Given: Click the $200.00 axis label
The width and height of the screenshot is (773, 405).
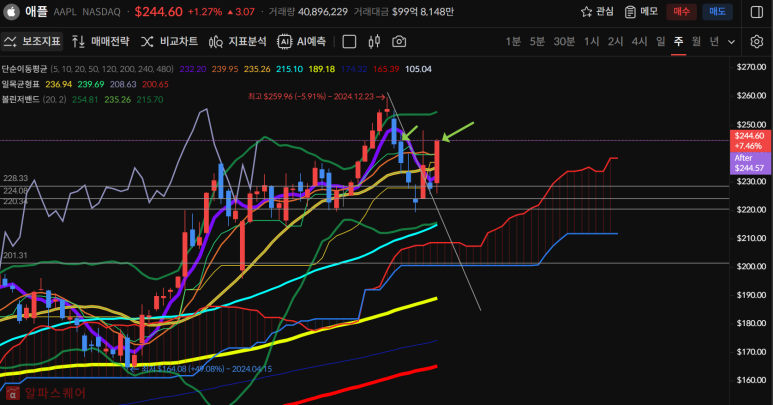Looking at the screenshot, I should tap(751, 267).
